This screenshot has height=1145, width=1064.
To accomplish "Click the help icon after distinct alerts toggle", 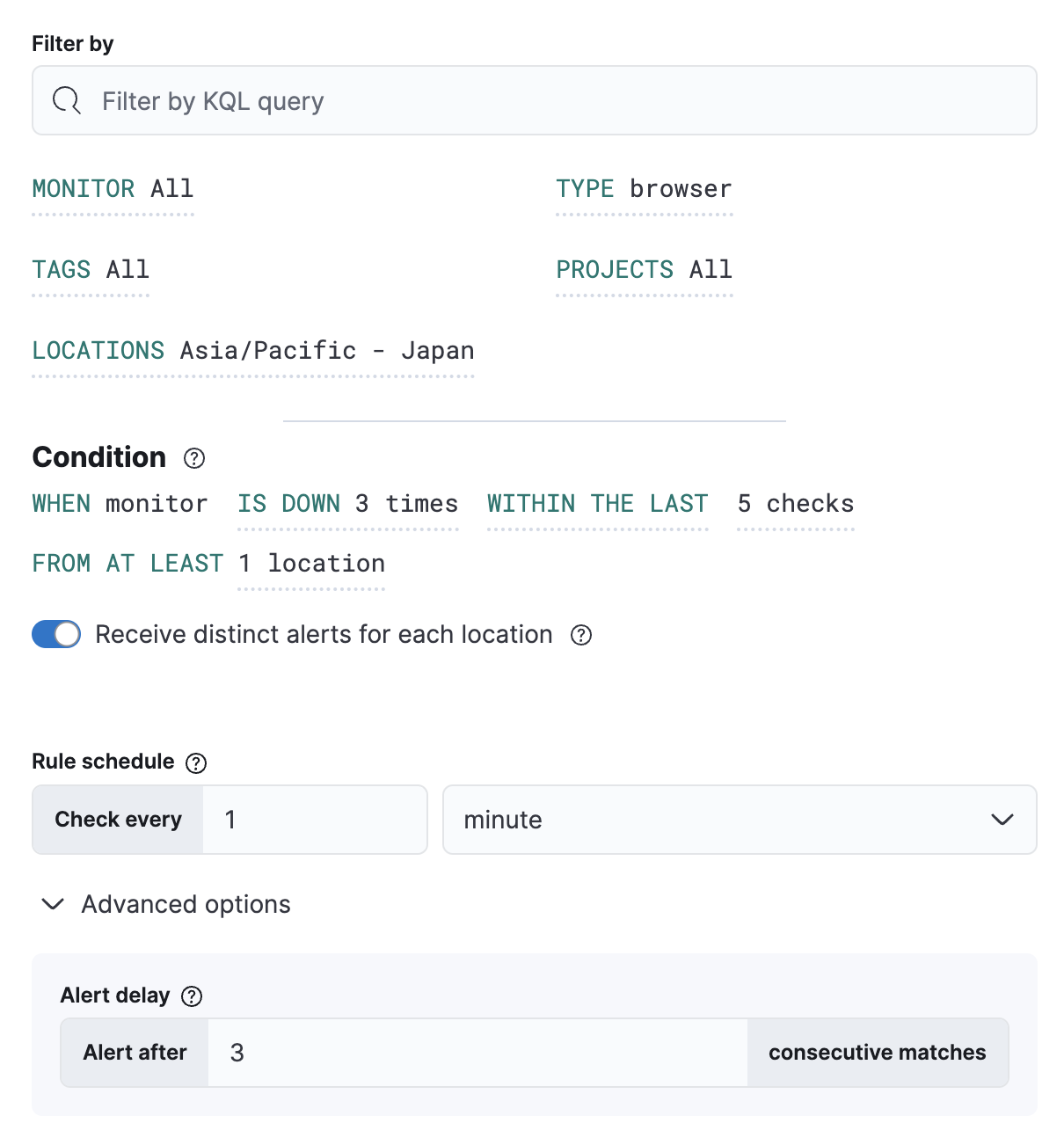I will pyautogui.click(x=581, y=634).
